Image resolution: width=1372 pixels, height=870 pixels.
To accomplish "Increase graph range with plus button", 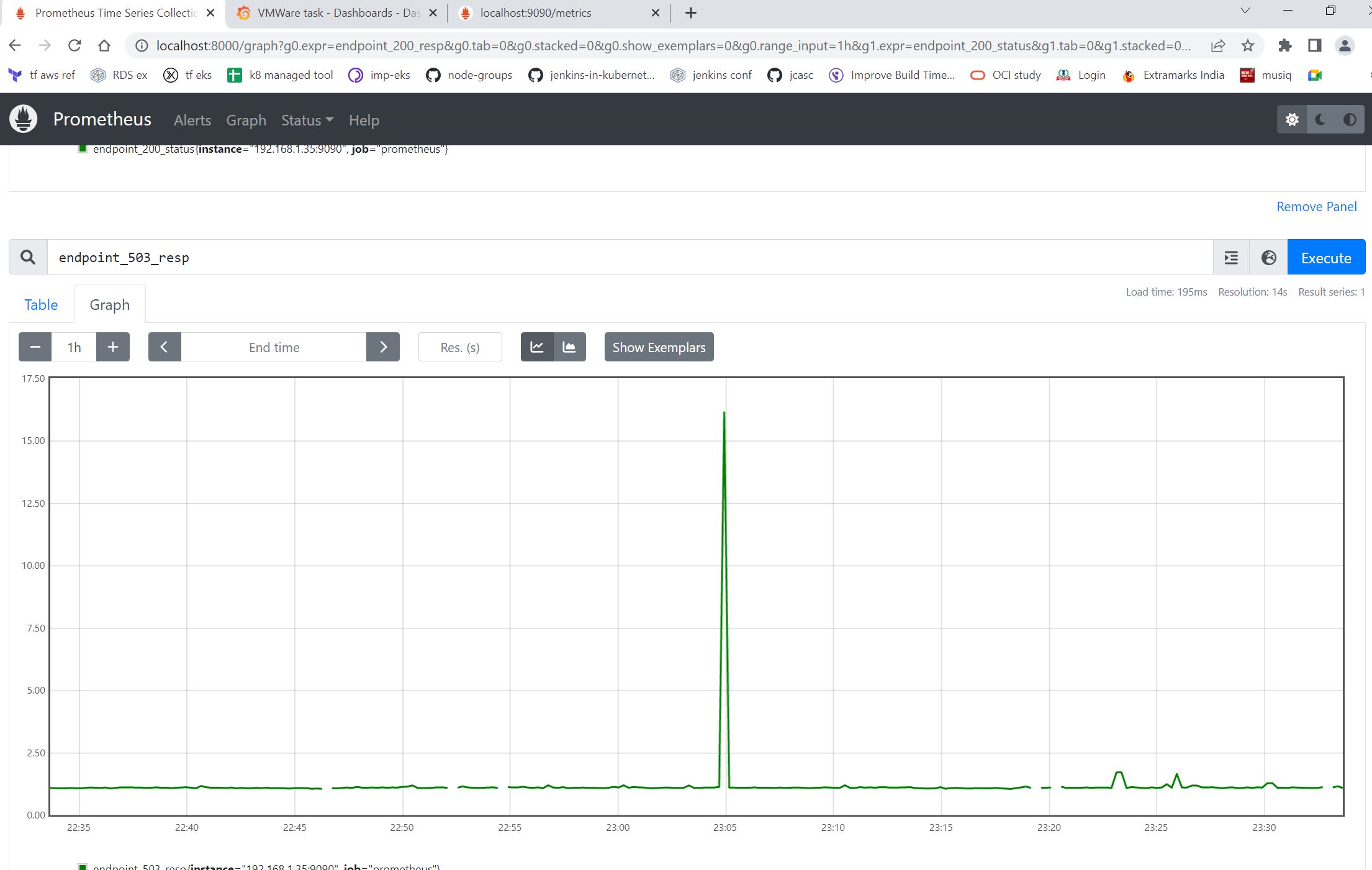I will click(113, 347).
